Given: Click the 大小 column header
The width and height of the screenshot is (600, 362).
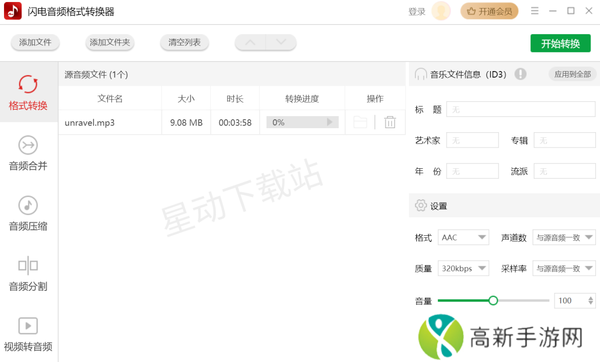Looking at the screenshot, I should [186, 99].
